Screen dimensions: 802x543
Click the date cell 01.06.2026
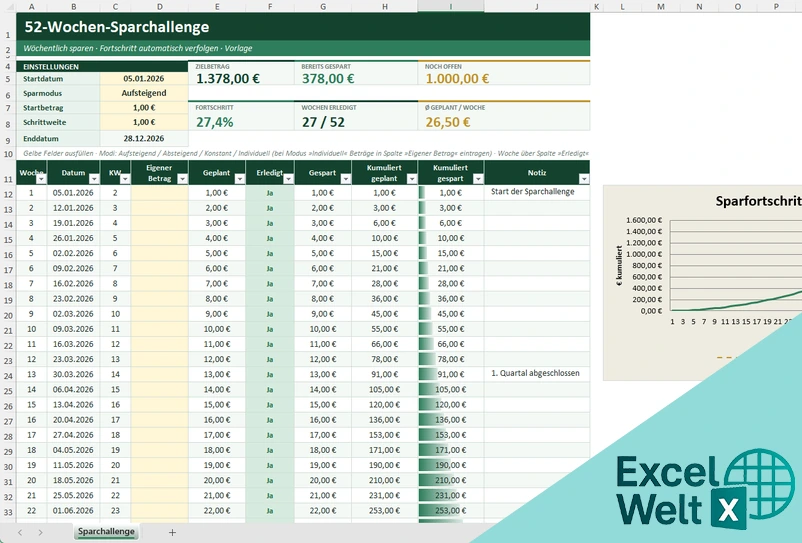point(73,510)
